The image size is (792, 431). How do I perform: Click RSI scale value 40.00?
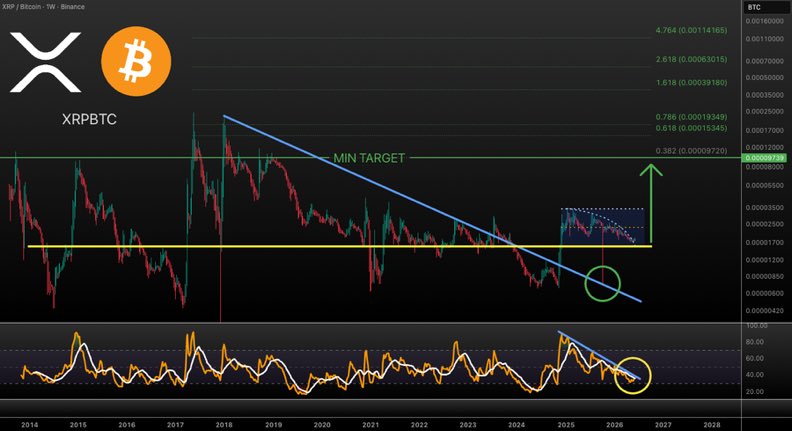755,375
